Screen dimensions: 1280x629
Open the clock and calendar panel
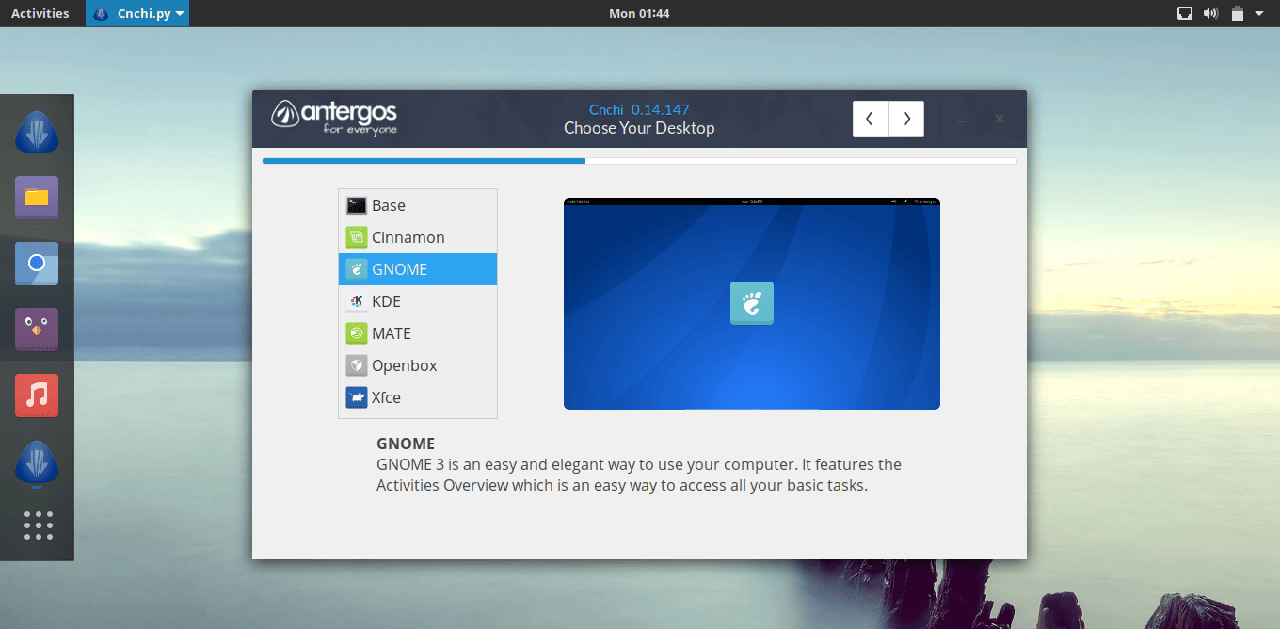pos(639,13)
